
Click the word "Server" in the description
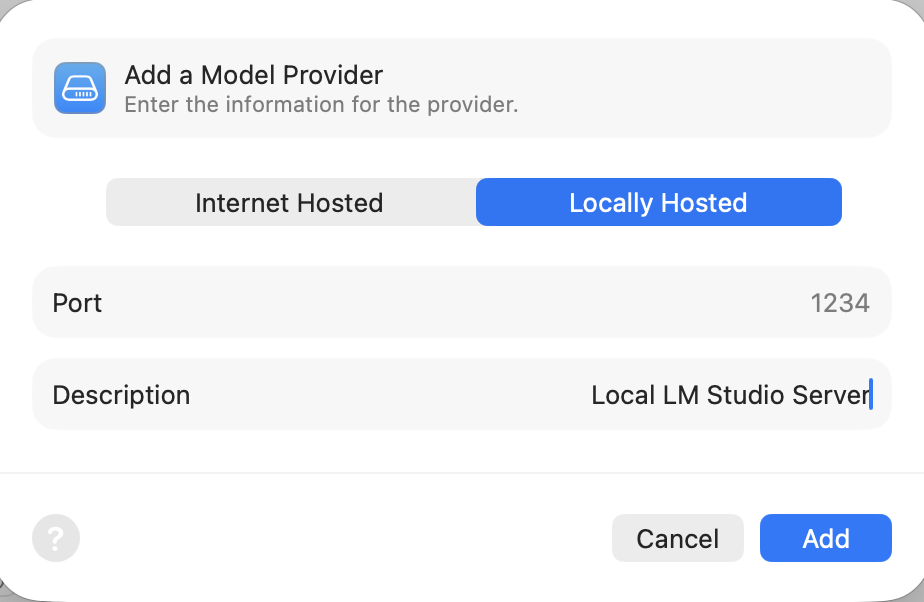(x=830, y=395)
